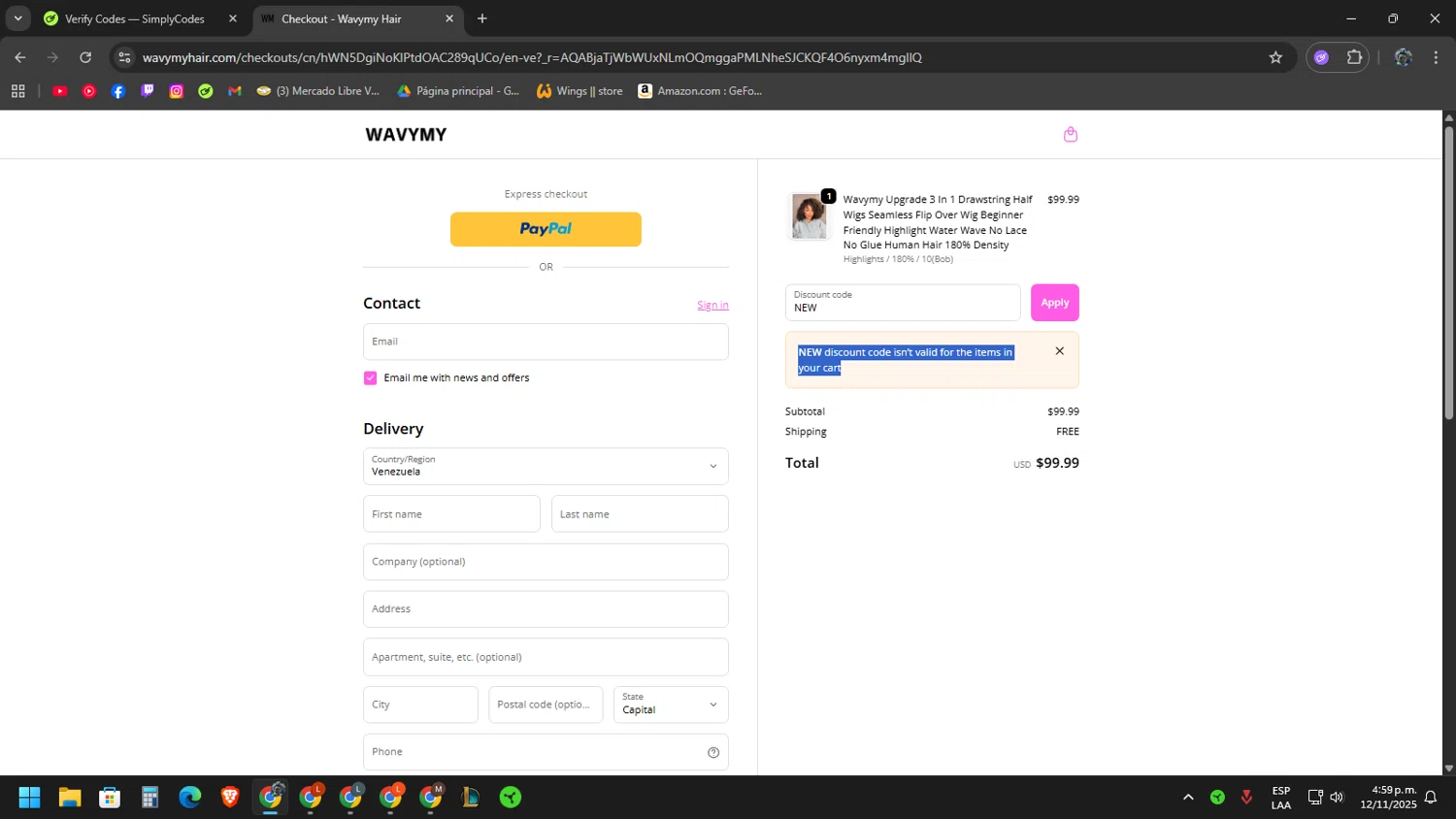Screen dimensions: 1456x819
Task: Open the clock and date in taskbar
Action: 1388,798
